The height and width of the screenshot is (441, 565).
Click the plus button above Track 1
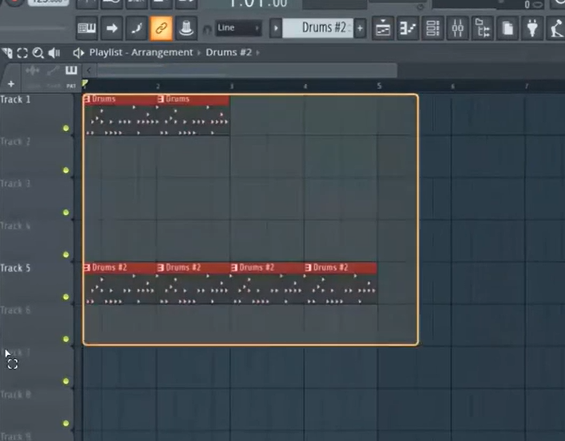pos(11,84)
